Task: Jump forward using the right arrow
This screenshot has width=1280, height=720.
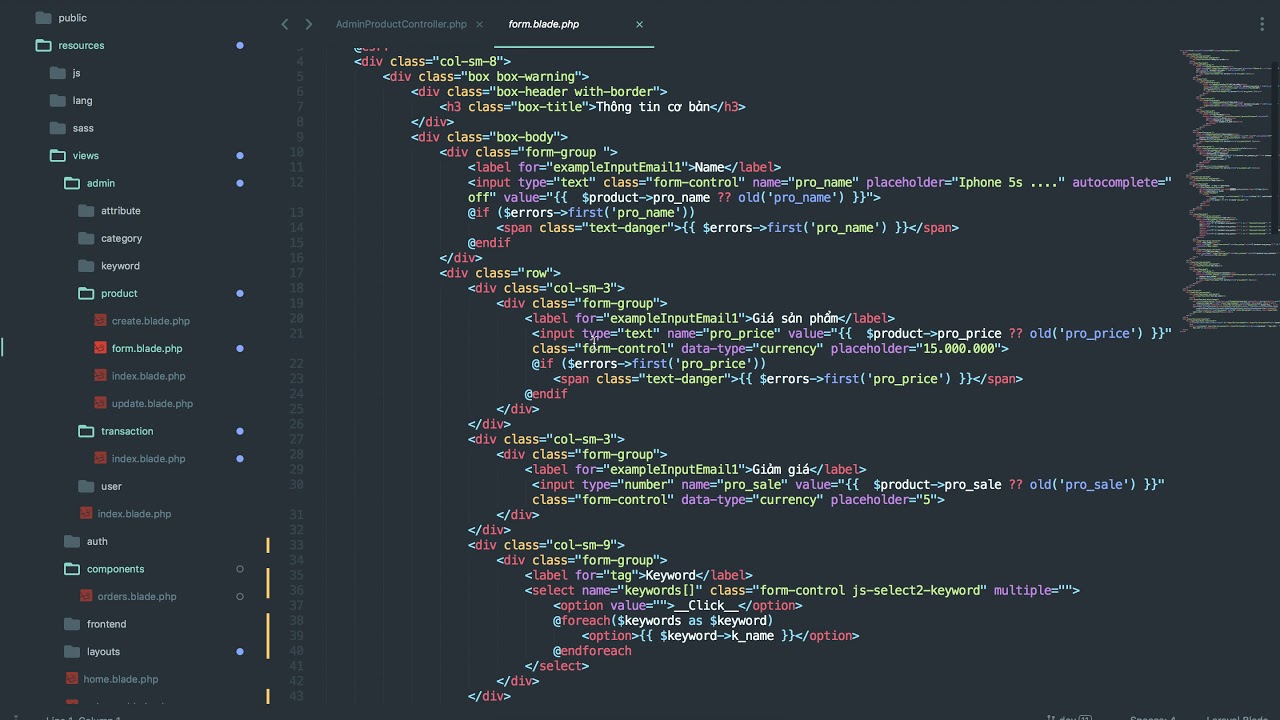Action: [308, 24]
